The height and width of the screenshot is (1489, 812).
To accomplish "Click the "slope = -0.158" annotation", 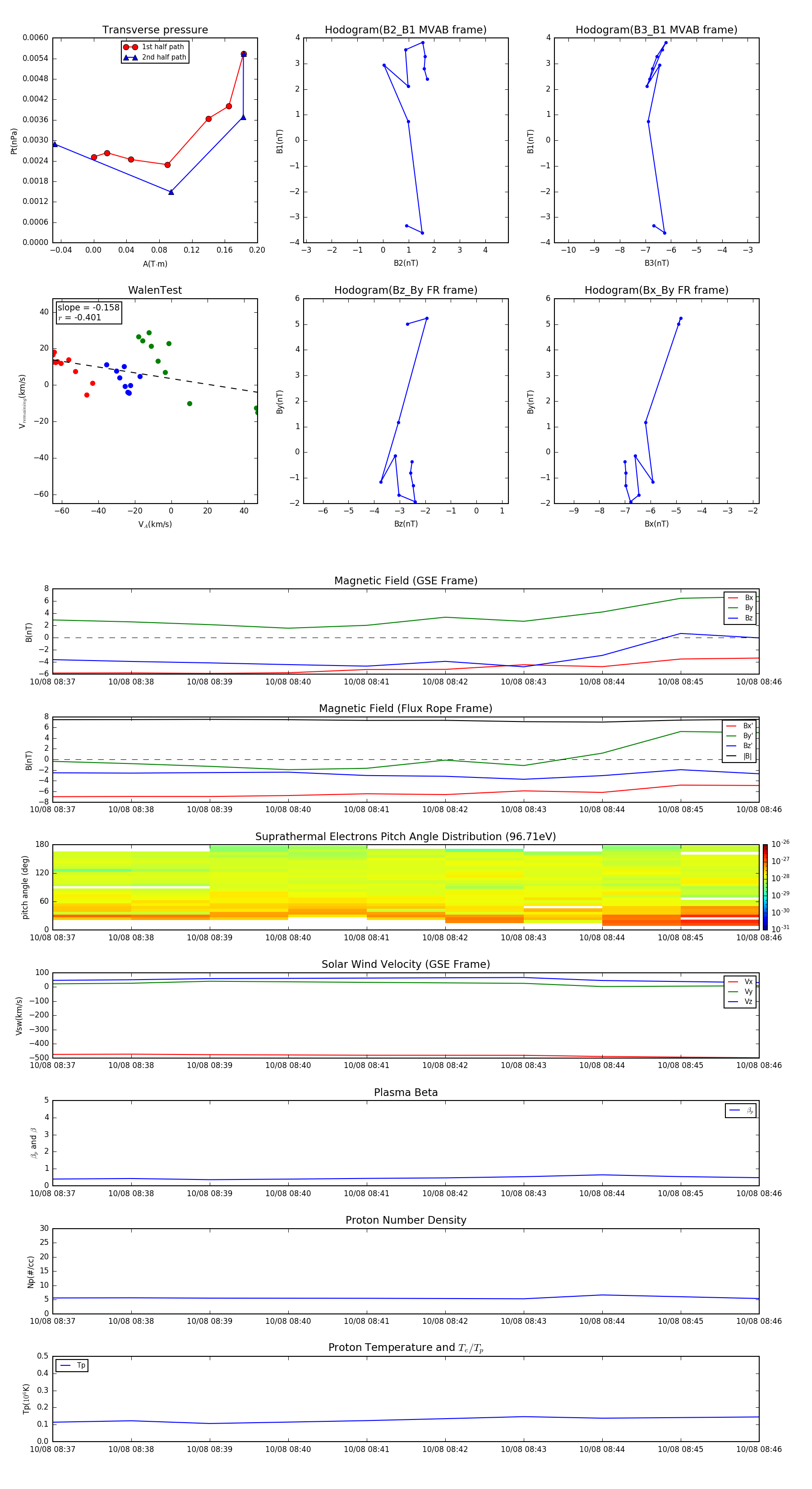I will (88, 308).
